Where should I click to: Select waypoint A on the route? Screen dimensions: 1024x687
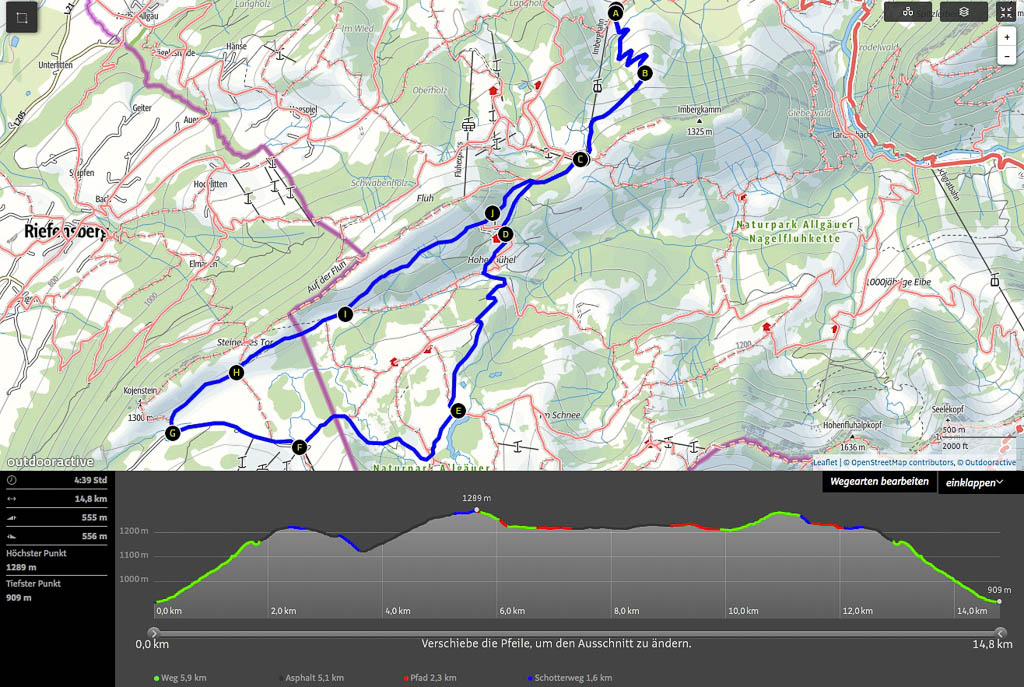[x=615, y=13]
